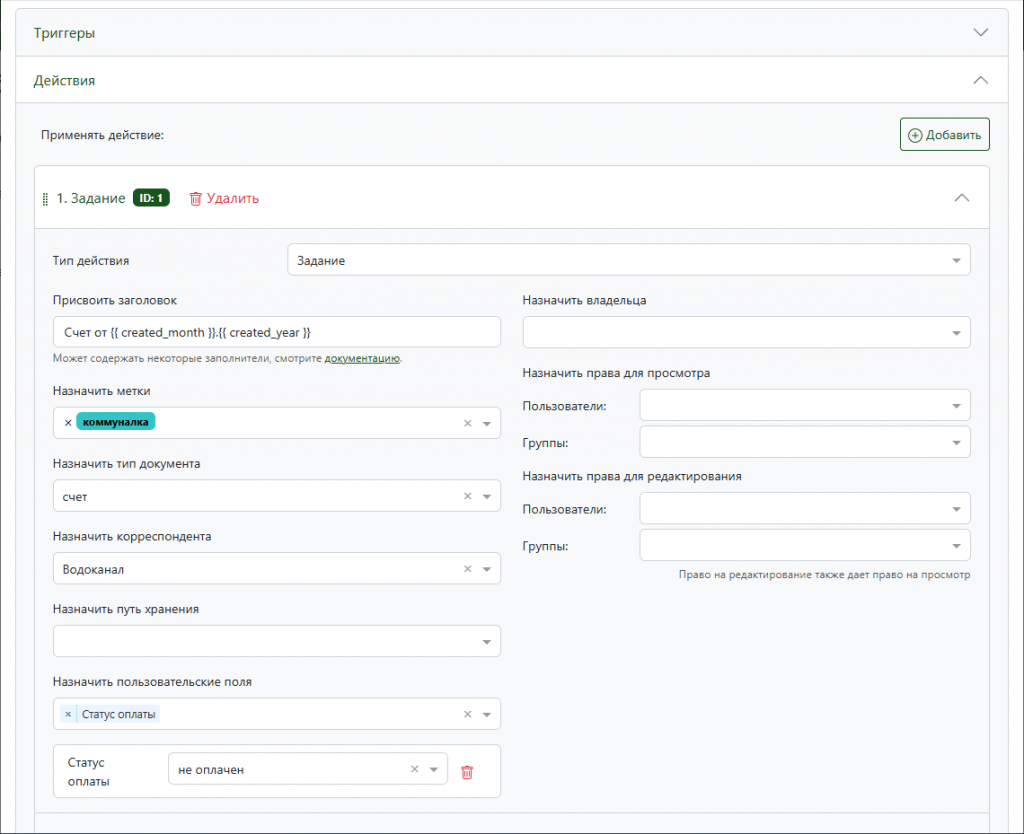Clear the Назначить метки field

pos(467,424)
